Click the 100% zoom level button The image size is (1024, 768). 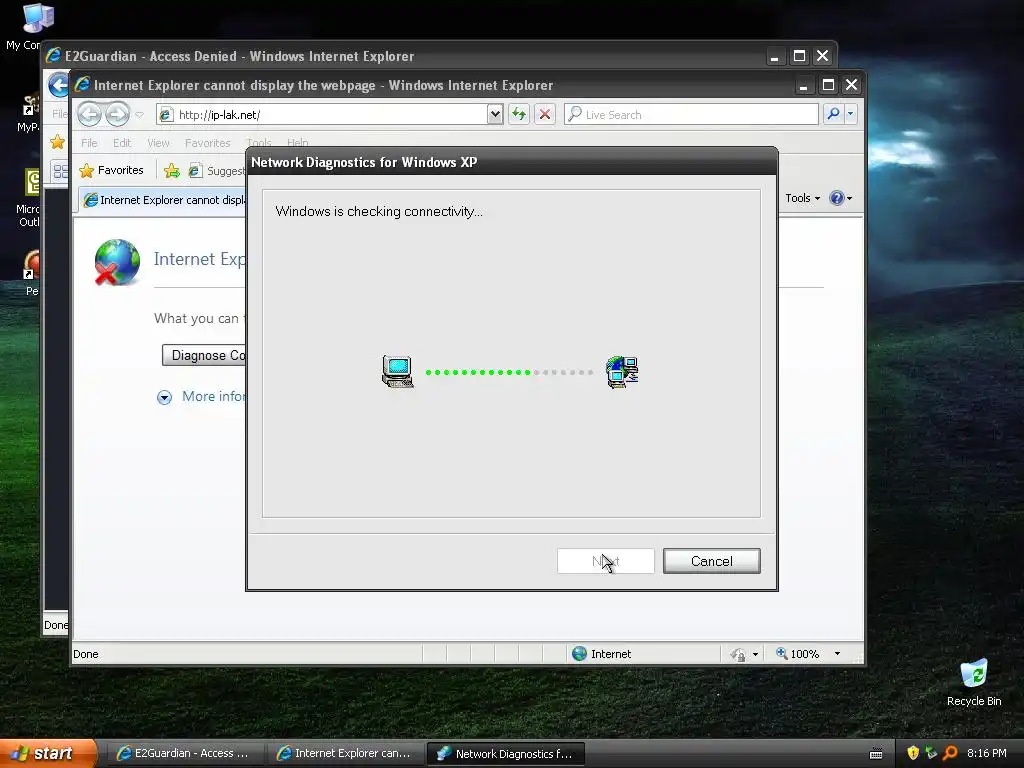coord(797,654)
